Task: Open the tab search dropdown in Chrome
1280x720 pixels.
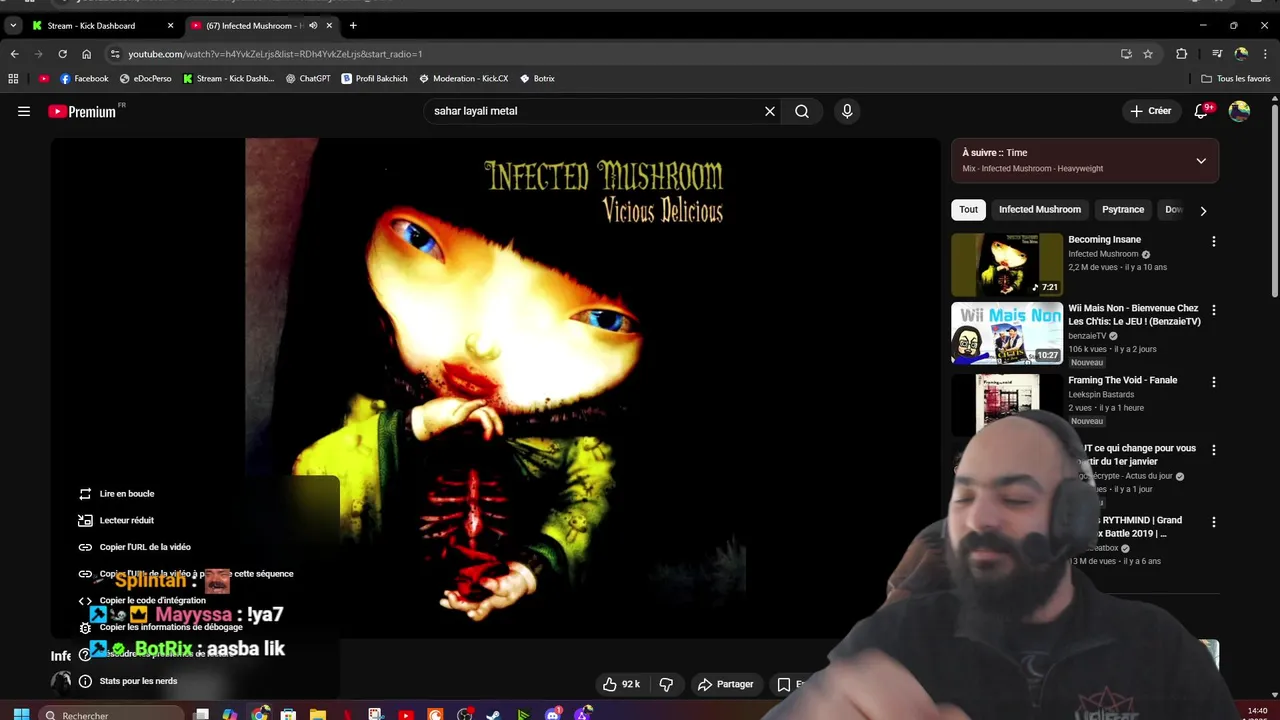Action: (13, 25)
